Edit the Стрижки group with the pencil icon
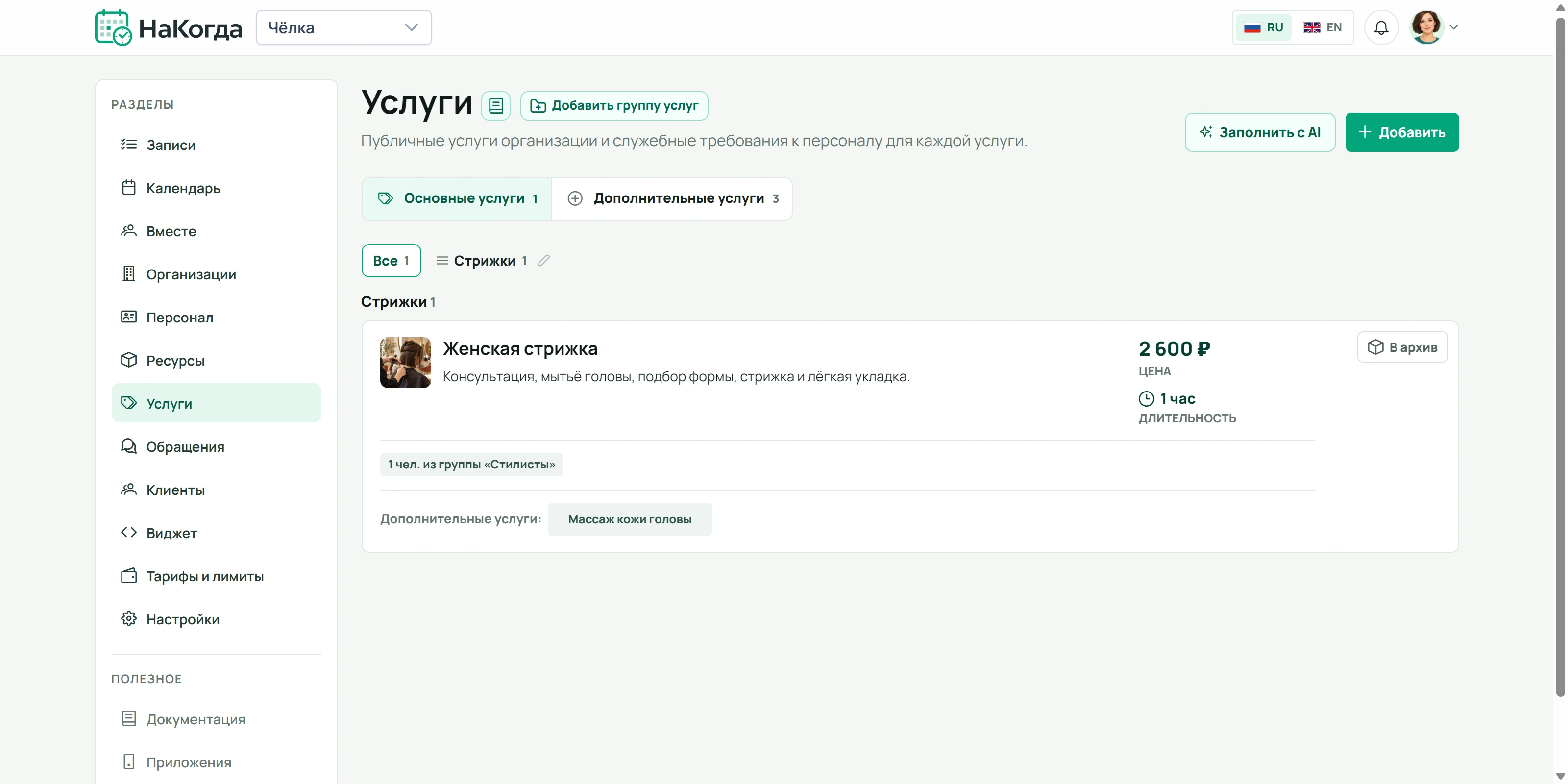 543,261
